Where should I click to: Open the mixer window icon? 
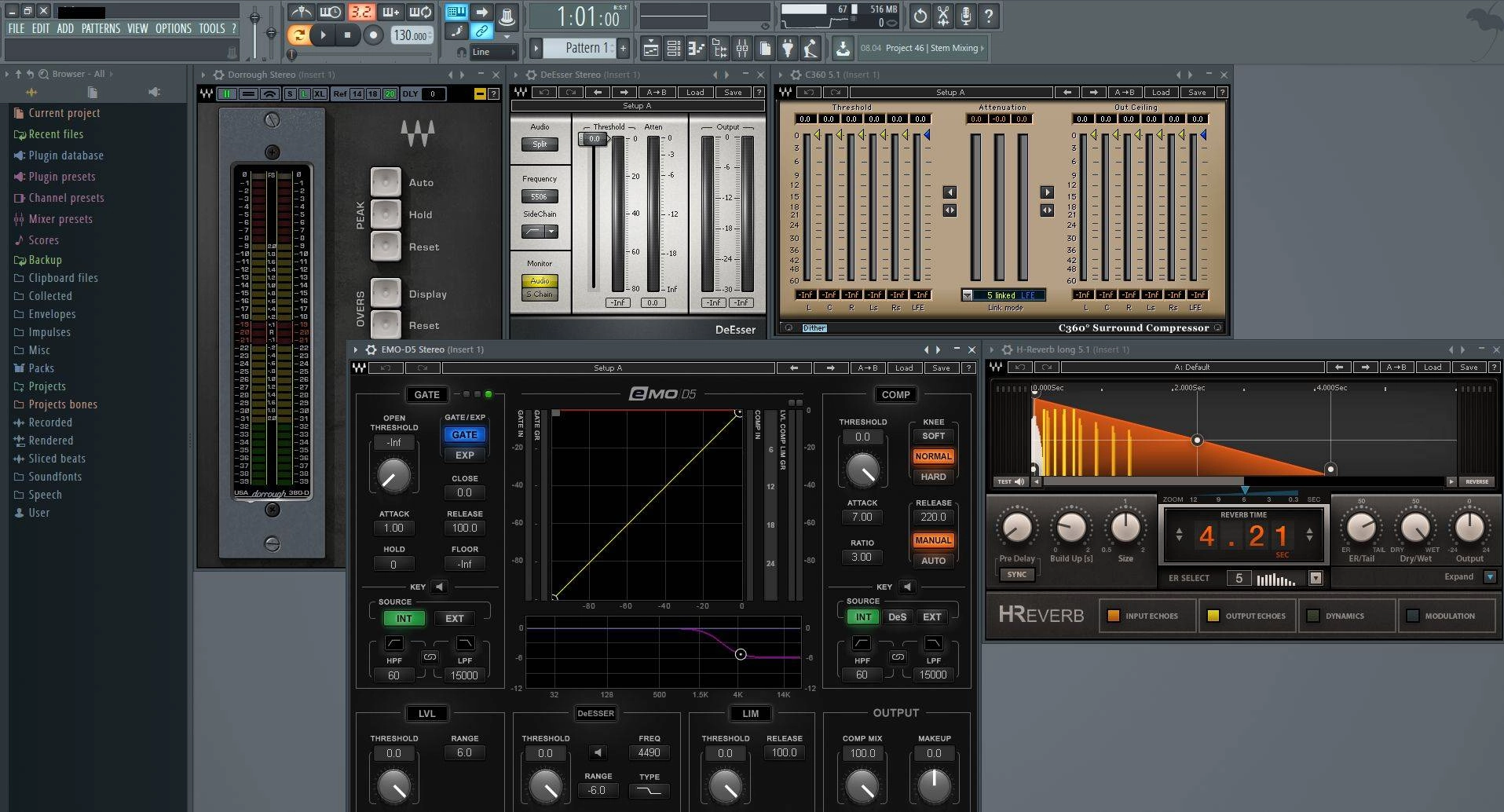[742, 49]
